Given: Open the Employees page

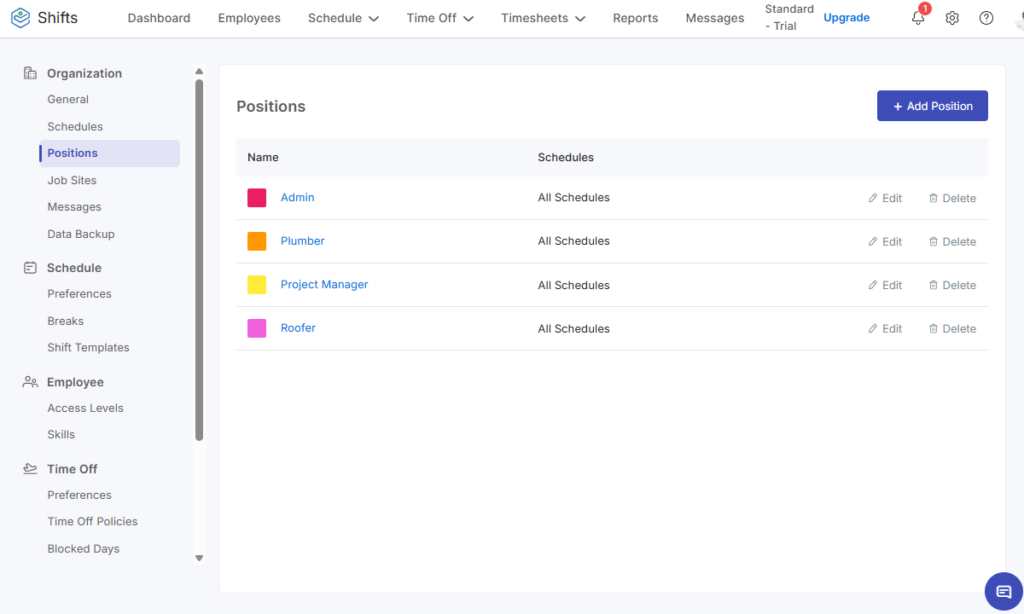Looking at the screenshot, I should tap(249, 18).
